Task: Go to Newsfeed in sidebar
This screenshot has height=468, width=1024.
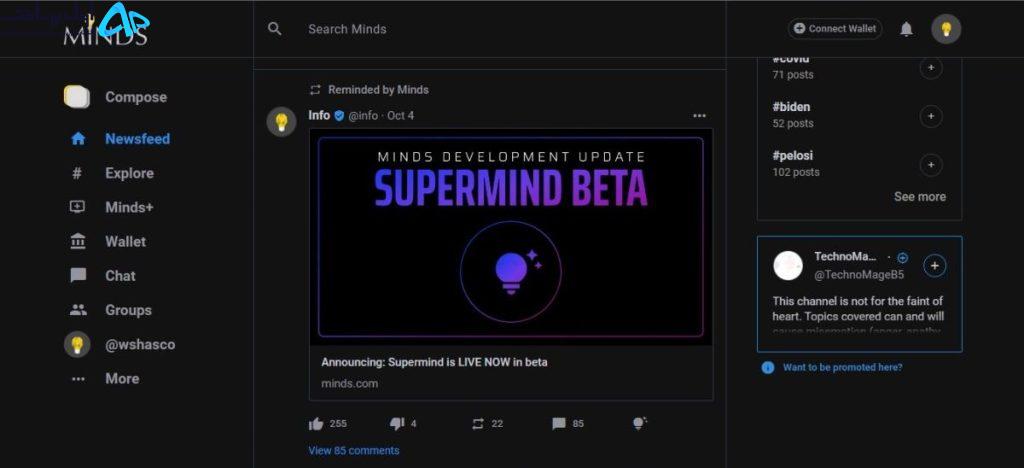Action: coord(137,139)
